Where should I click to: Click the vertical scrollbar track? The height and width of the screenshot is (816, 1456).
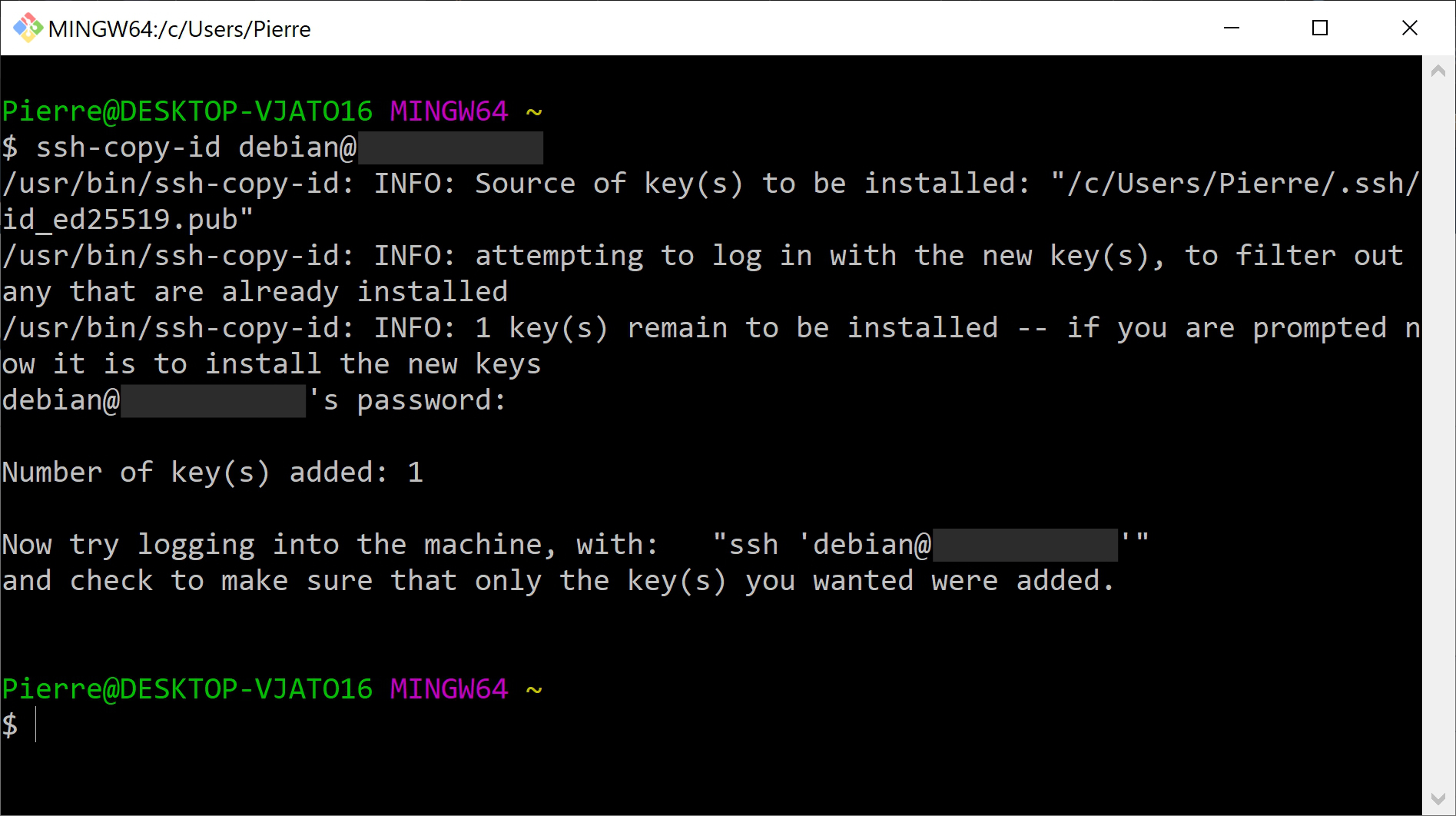point(1438,435)
